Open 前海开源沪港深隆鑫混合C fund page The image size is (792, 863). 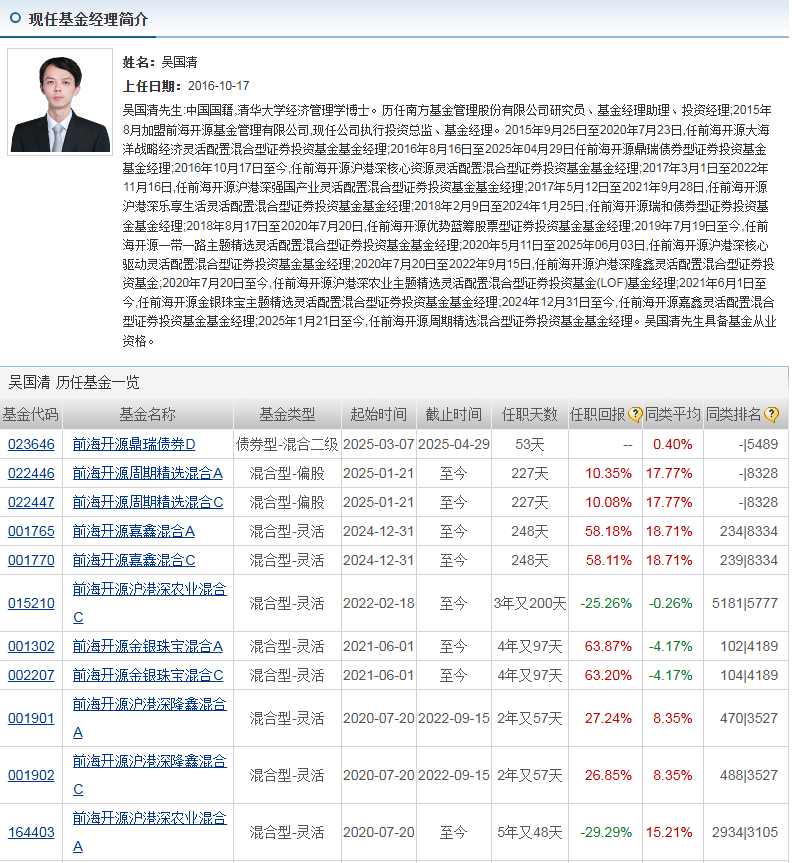[x=150, y=775]
